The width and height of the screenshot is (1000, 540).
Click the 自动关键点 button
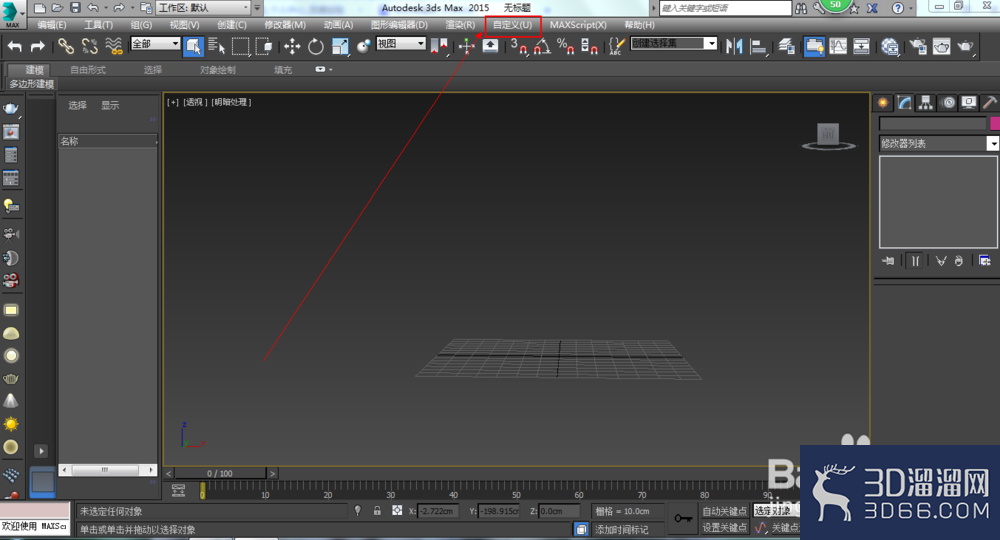pos(724,511)
